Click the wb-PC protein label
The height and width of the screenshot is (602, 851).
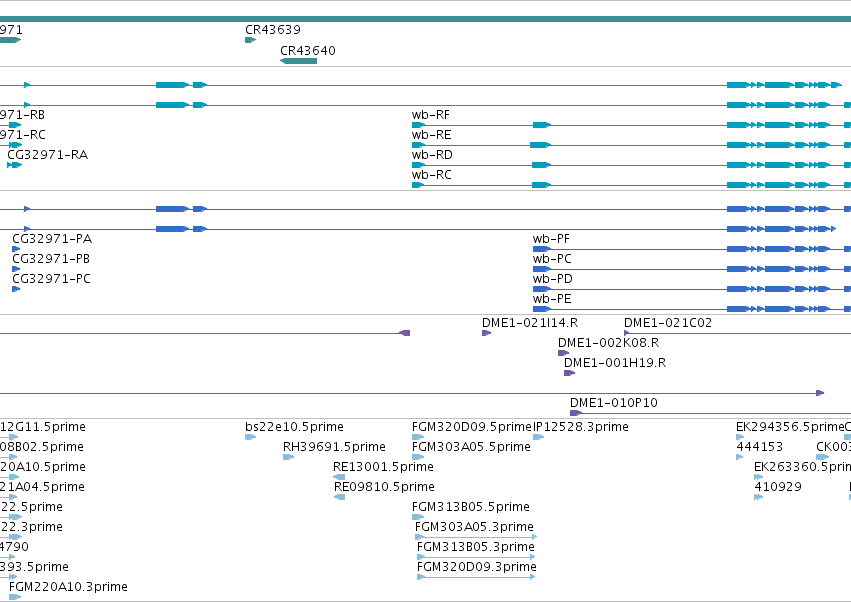[552, 259]
